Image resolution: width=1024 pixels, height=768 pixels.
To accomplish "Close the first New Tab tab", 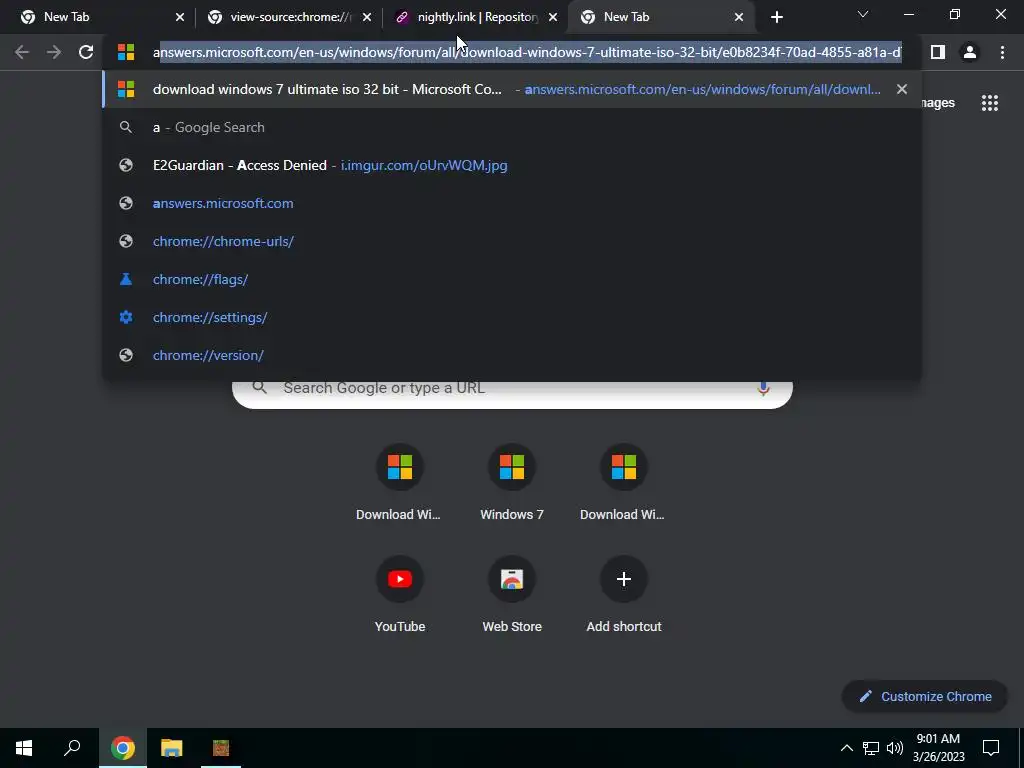I will (x=180, y=18).
